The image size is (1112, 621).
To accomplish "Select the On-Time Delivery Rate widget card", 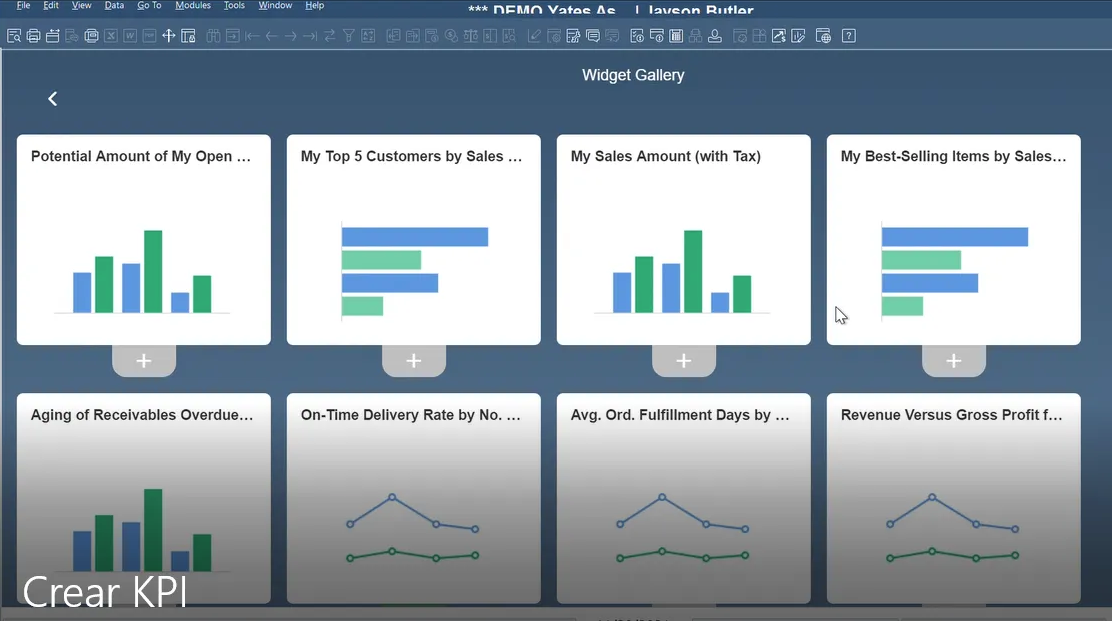I will (x=414, y=498).
